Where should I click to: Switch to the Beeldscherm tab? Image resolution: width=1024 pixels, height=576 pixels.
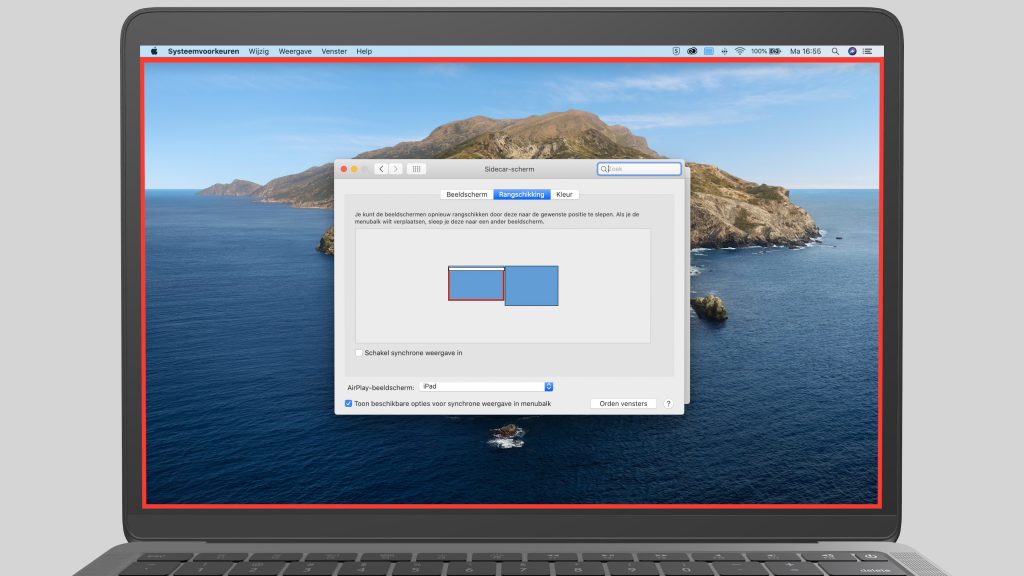pos(467,194)
